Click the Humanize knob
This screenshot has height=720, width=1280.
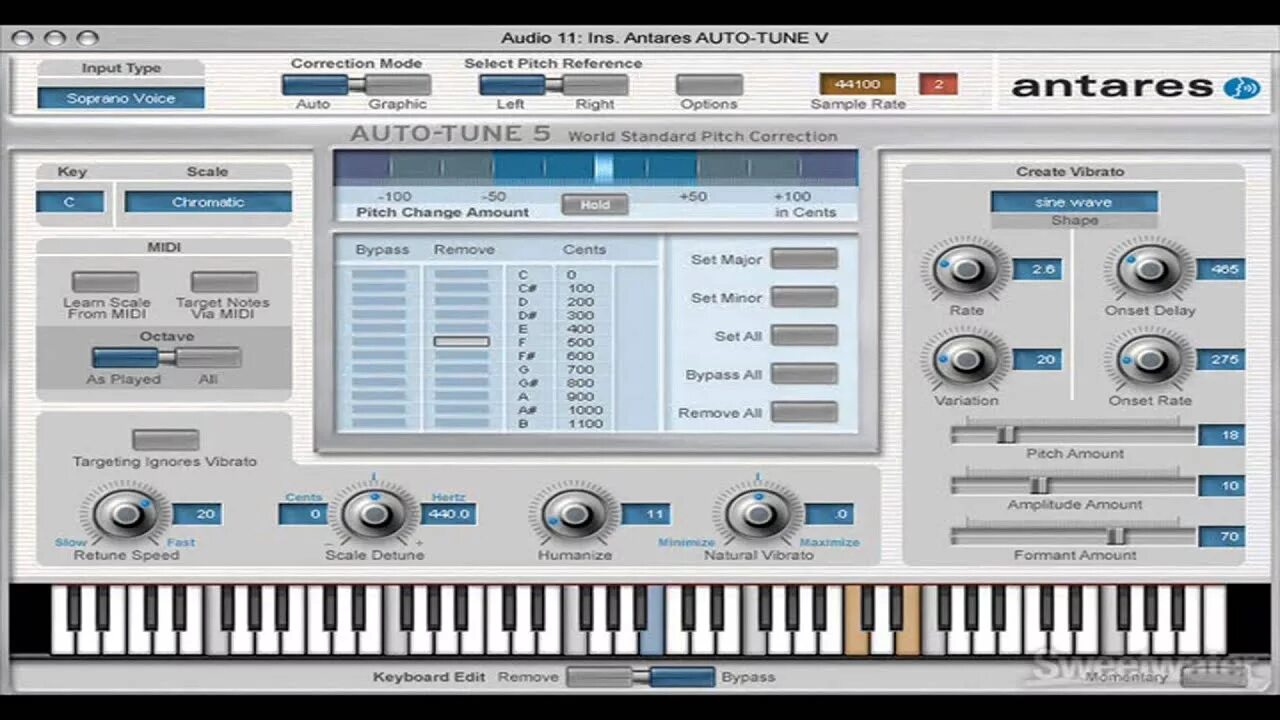[x=574, y=514]
